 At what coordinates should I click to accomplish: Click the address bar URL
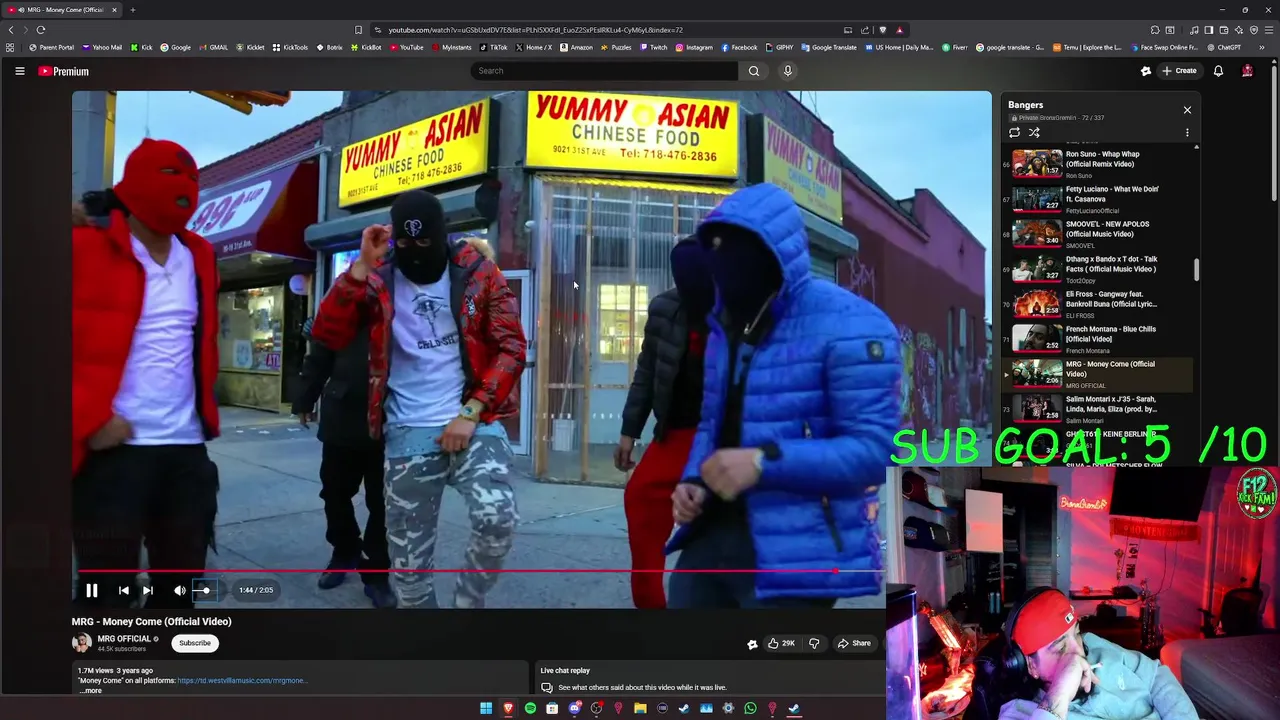point(535,30)
